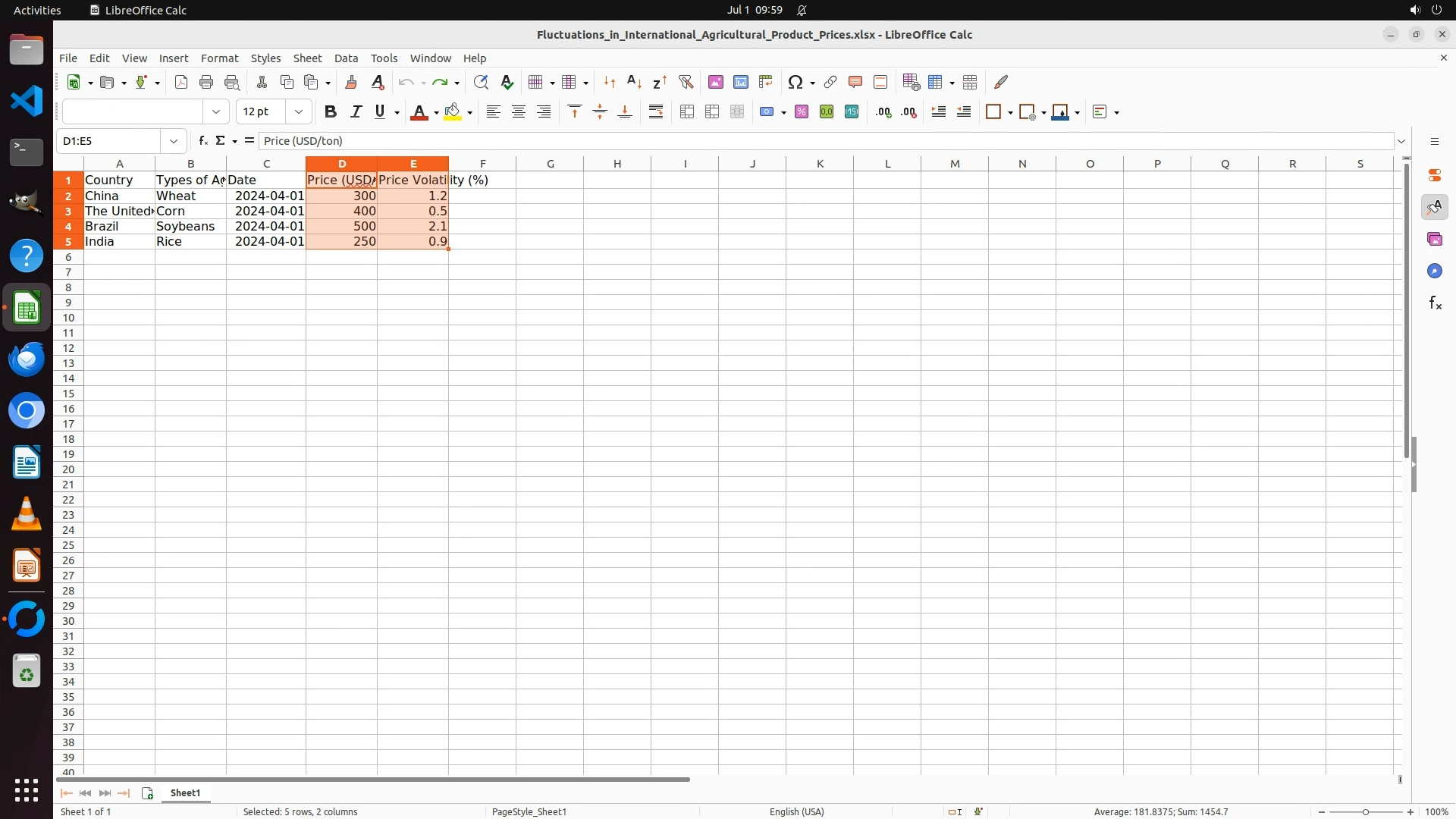
Task: Select the Sheet1 tab
Action: click(185, 793)
